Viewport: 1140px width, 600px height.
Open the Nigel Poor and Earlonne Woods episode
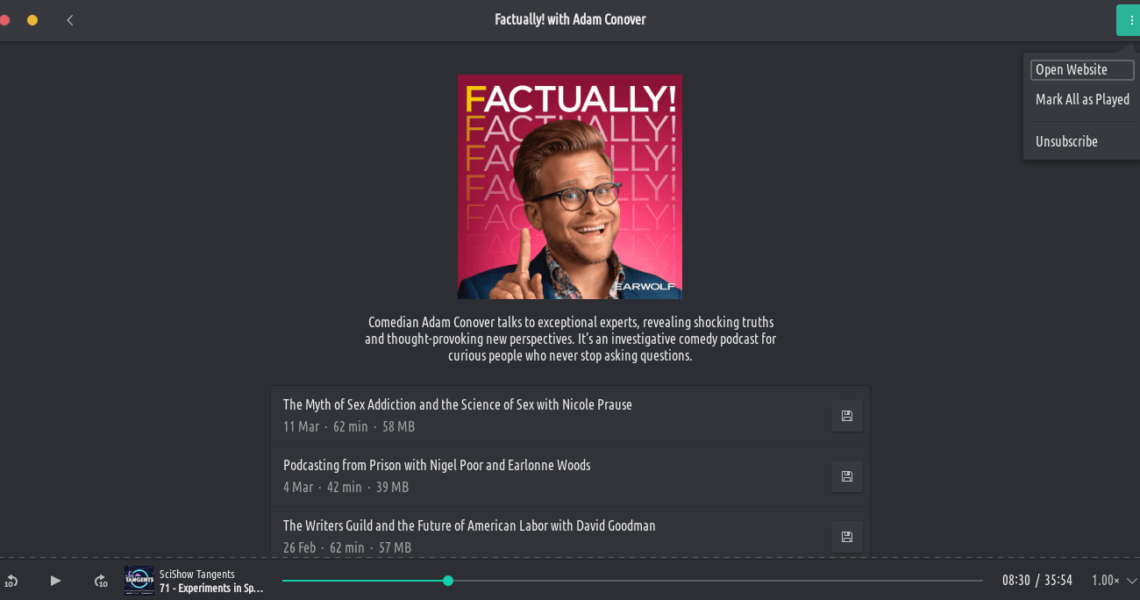point(436,465)
